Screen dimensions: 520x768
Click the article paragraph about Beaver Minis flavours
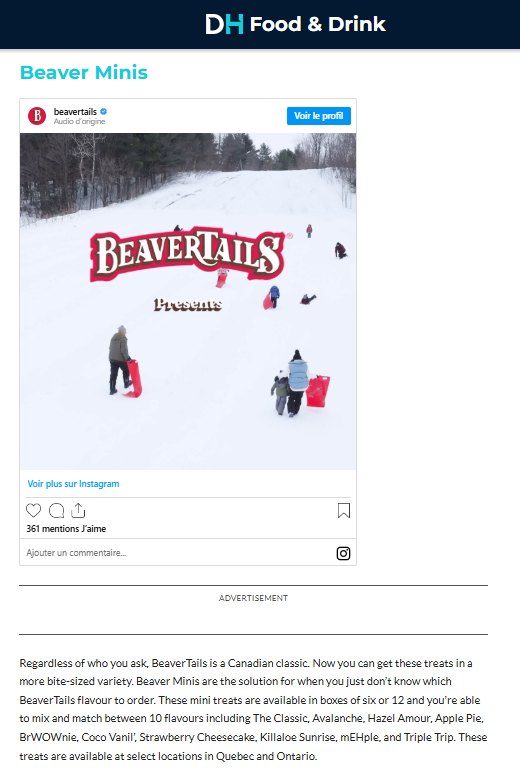click(x=253, y=709)
